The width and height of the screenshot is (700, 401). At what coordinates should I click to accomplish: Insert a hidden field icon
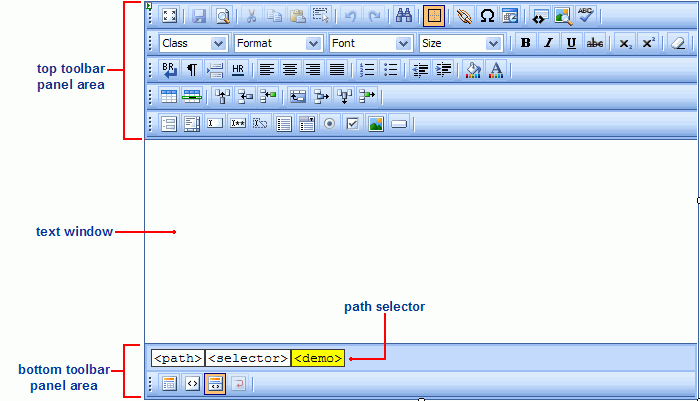tap(261, 124)
